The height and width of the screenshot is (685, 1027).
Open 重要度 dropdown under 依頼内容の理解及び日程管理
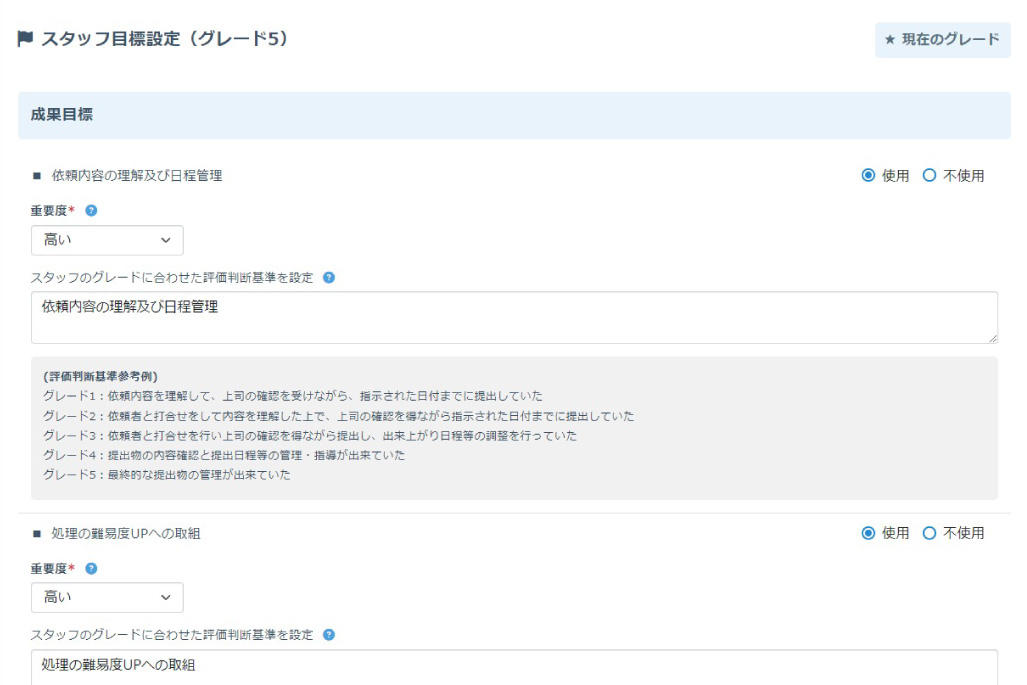pos(107,240)
